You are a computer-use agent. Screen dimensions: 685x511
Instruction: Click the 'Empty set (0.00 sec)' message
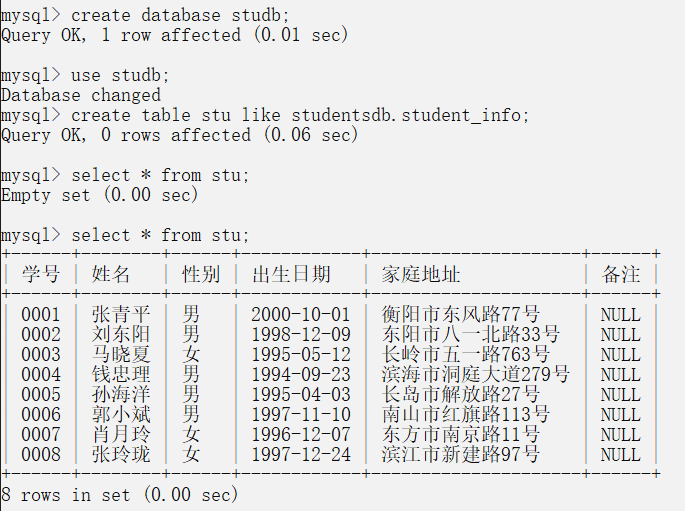pyautogui.click(x=100, y=195)
